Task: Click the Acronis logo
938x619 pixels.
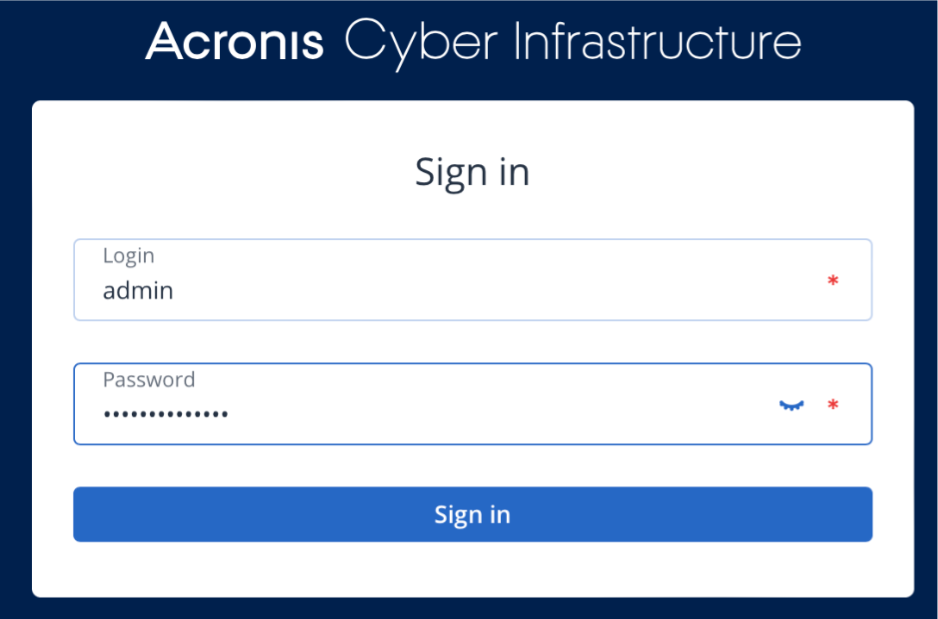Action: click(235, 42)
